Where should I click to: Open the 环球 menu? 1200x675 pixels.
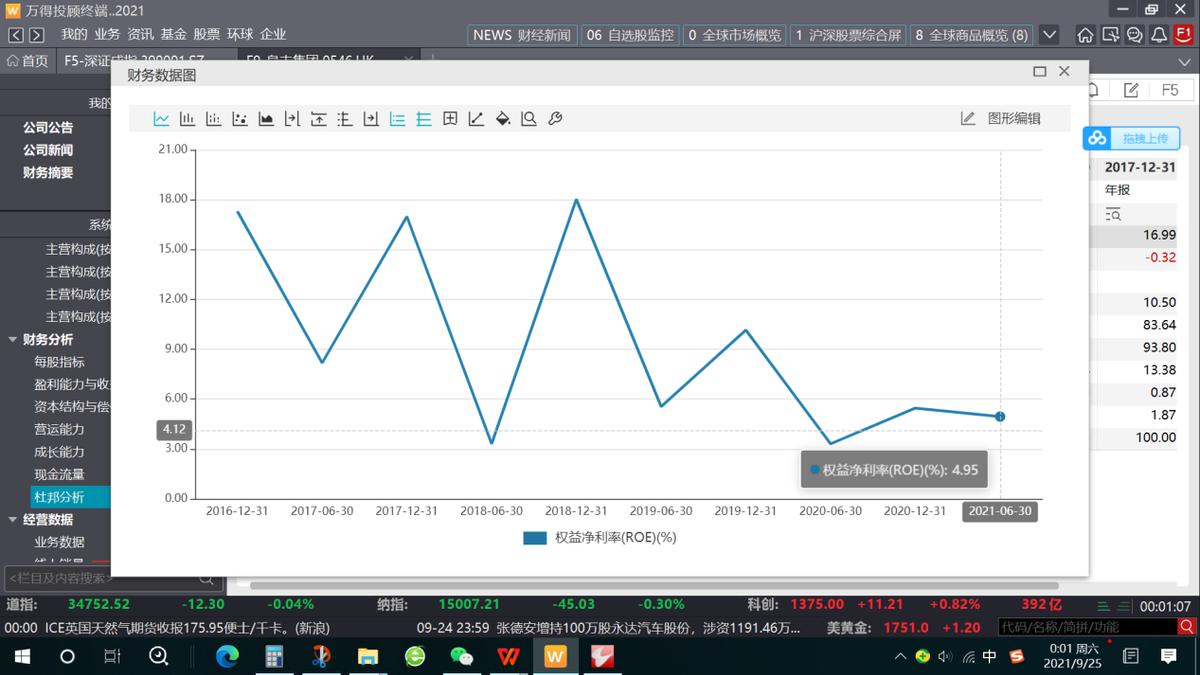[239, 35]
